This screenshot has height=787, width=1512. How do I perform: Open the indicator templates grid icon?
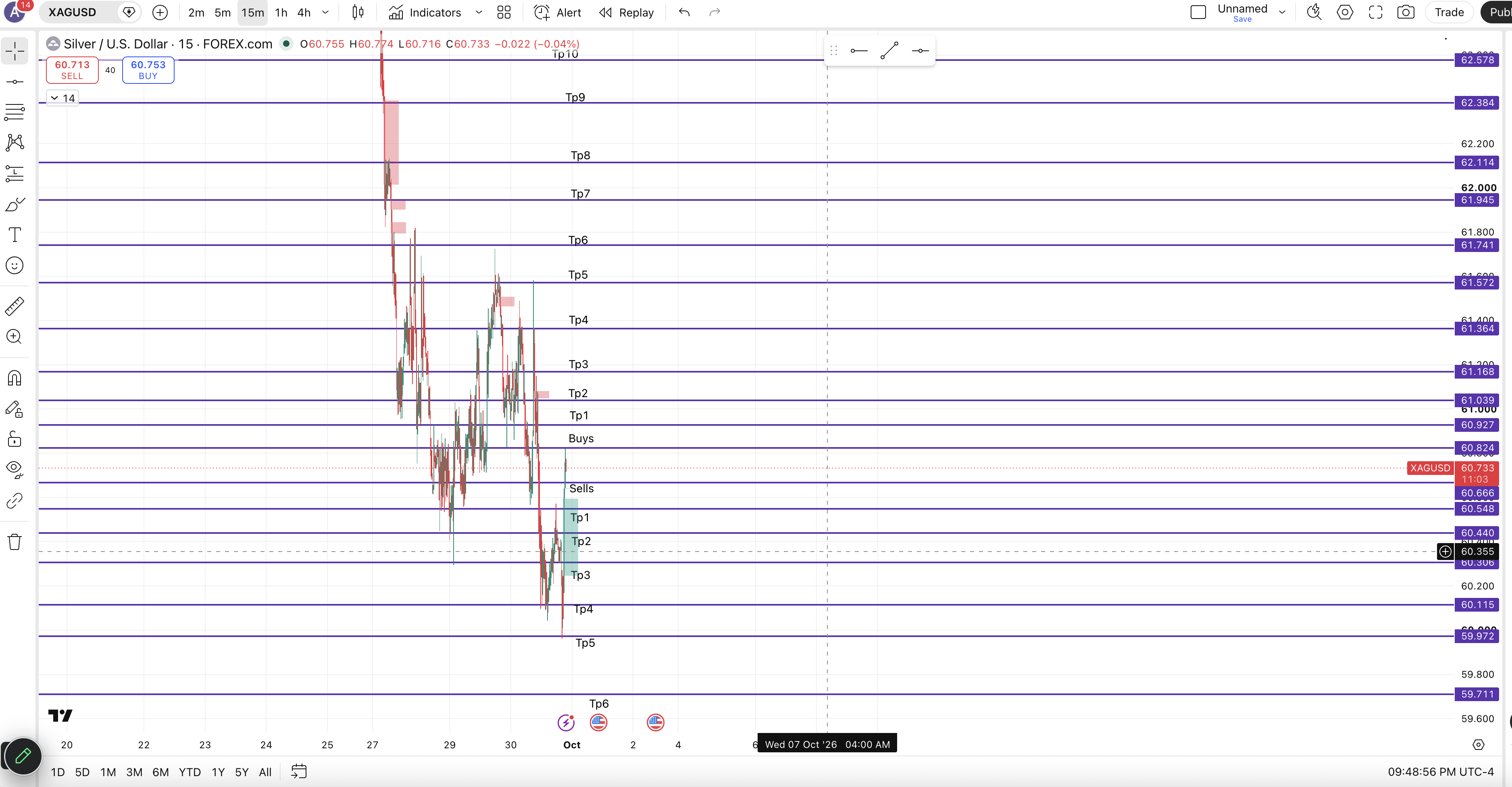[504, 12]
